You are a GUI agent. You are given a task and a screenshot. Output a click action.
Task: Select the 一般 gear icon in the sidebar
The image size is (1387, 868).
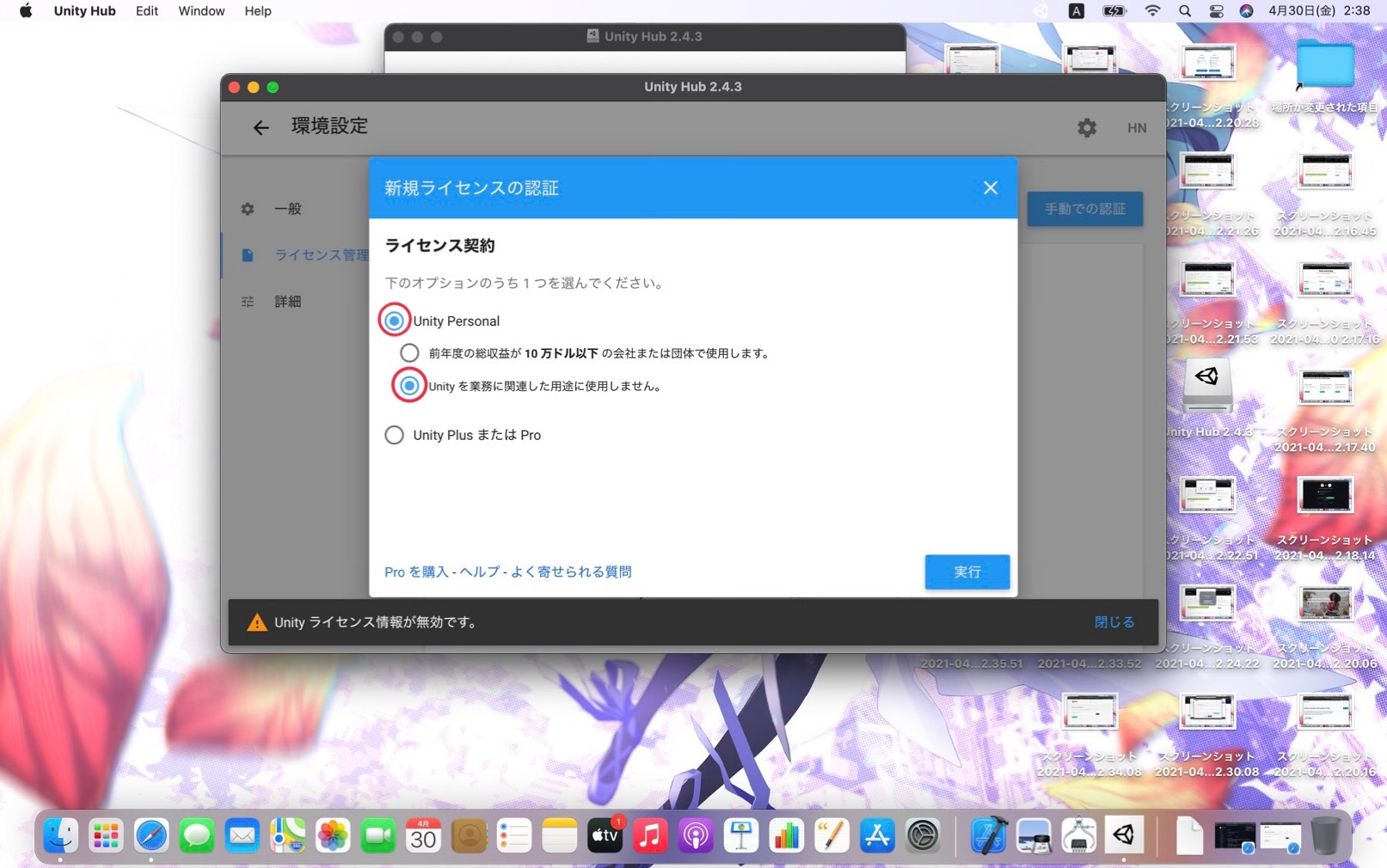point(248,209)
